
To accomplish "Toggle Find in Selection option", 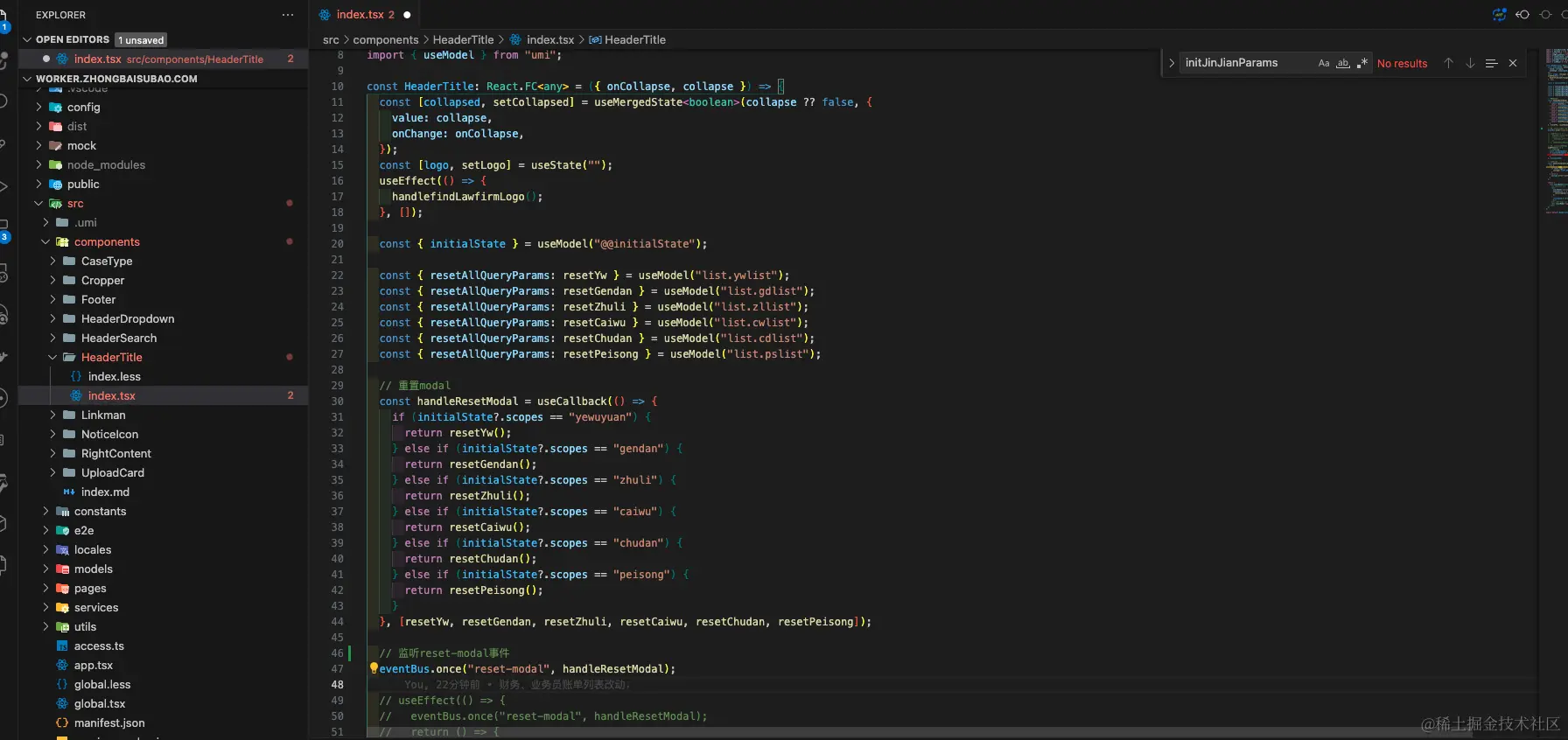I will [x=1492, y=63].
